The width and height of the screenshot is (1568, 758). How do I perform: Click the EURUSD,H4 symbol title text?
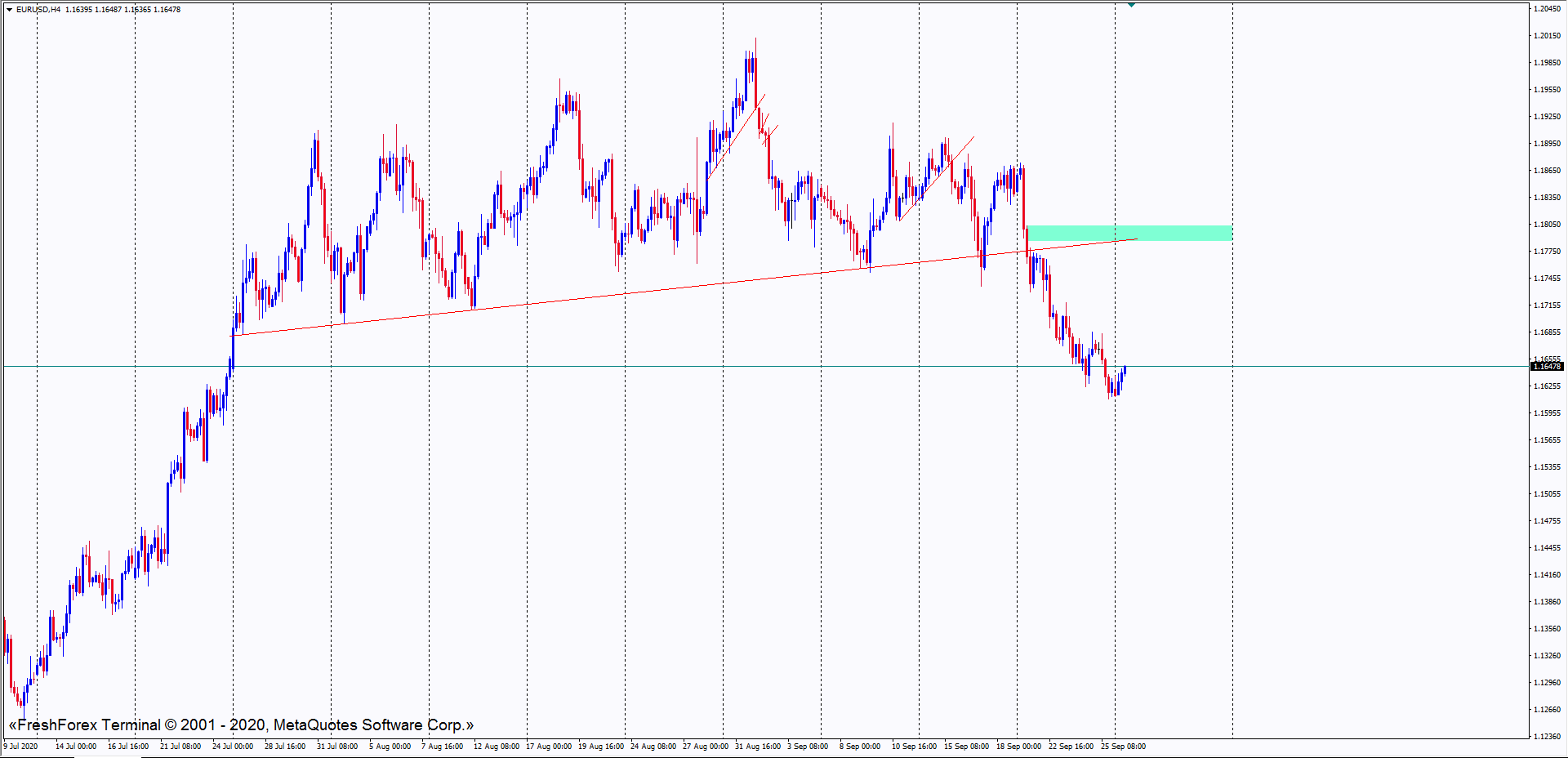(x=38, y=10)
